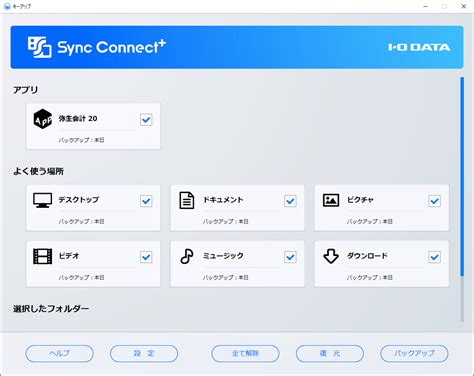Click the 選択したフォルダー heading

point(51,309)
